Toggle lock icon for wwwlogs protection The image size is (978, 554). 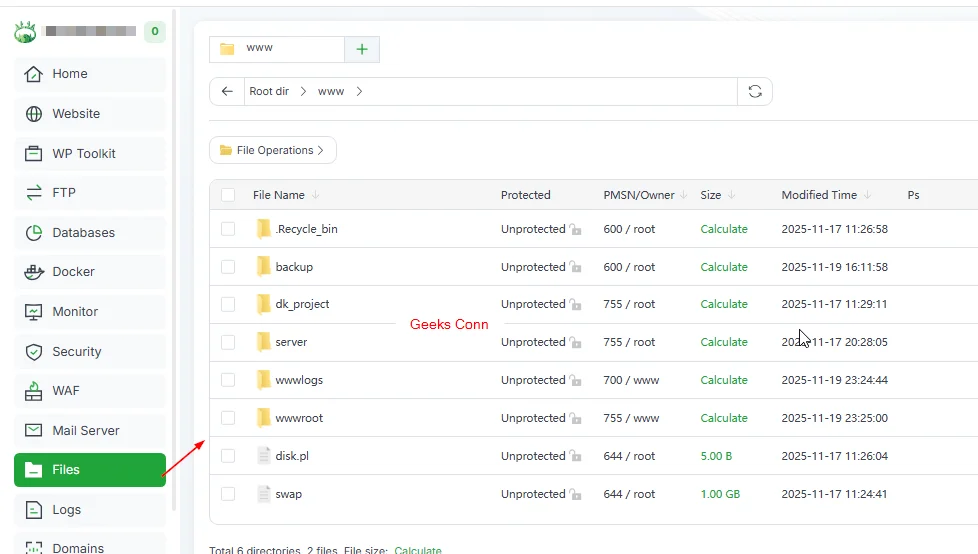[575, 381]
